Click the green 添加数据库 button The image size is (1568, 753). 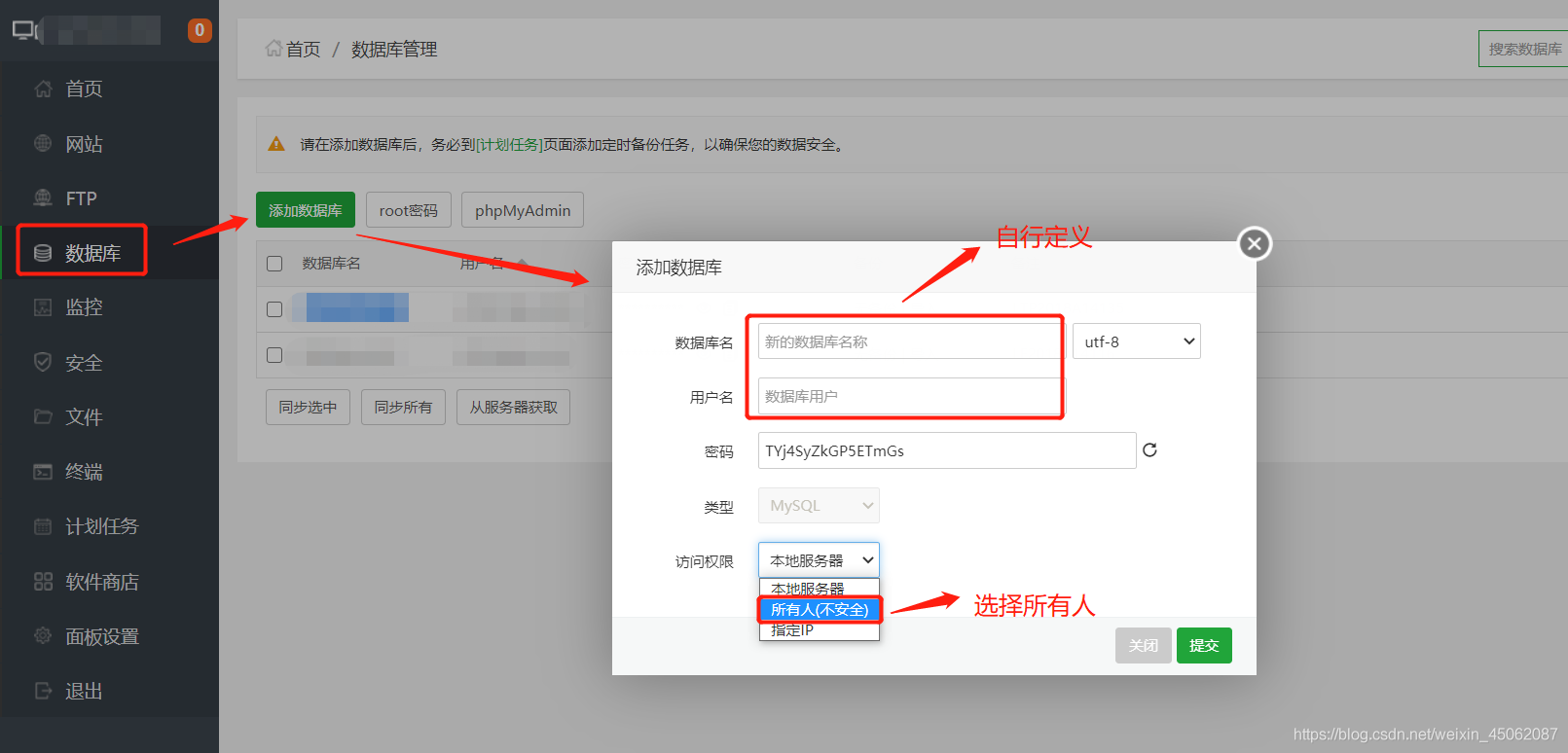click(x=306, y=210)
